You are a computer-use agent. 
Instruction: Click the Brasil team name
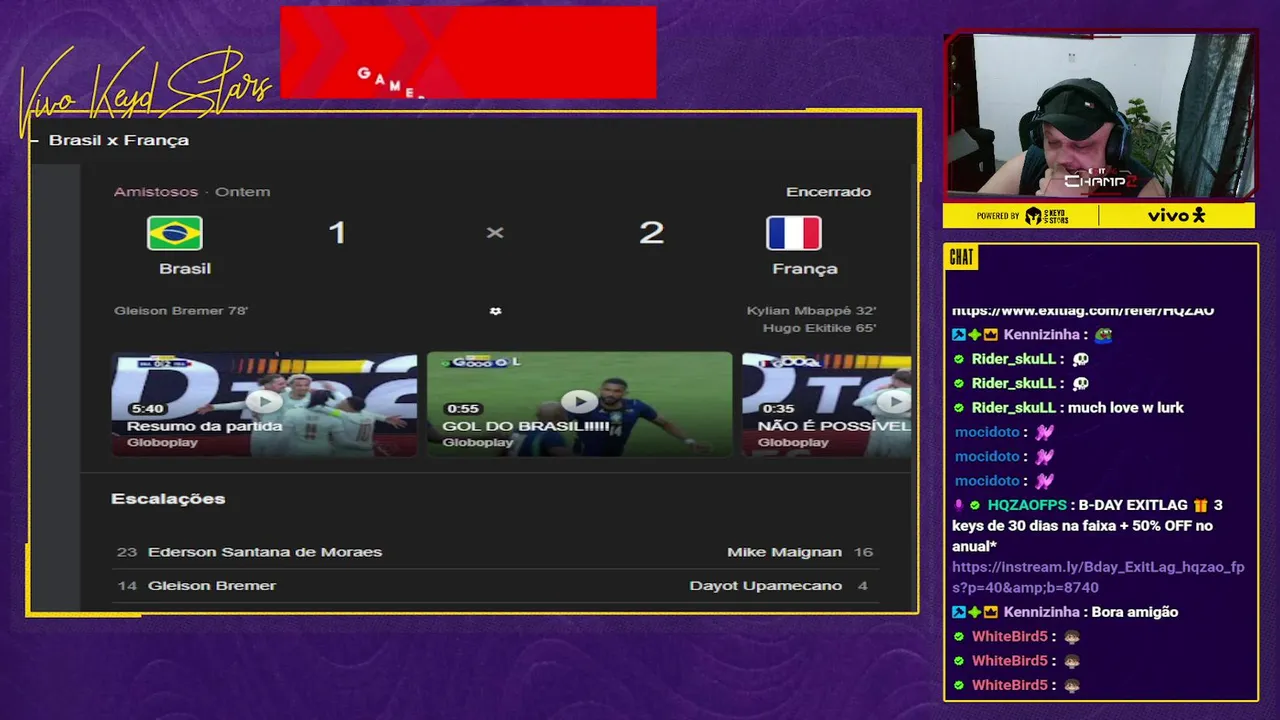tap(185, 268)
